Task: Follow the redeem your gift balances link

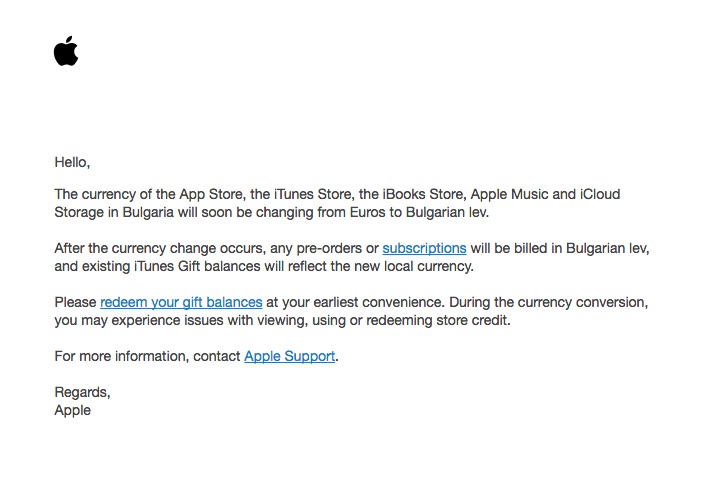Action: point(181,302)
